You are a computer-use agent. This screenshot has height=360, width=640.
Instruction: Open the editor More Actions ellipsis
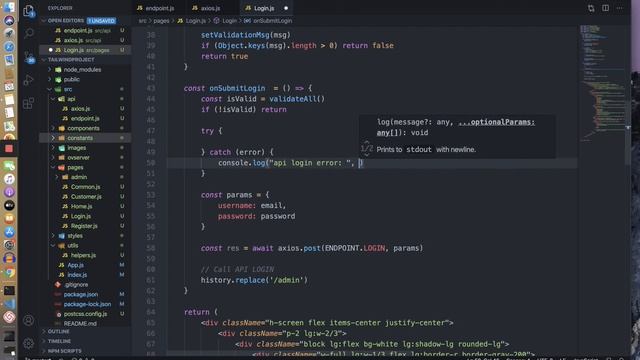click(620, 8)
